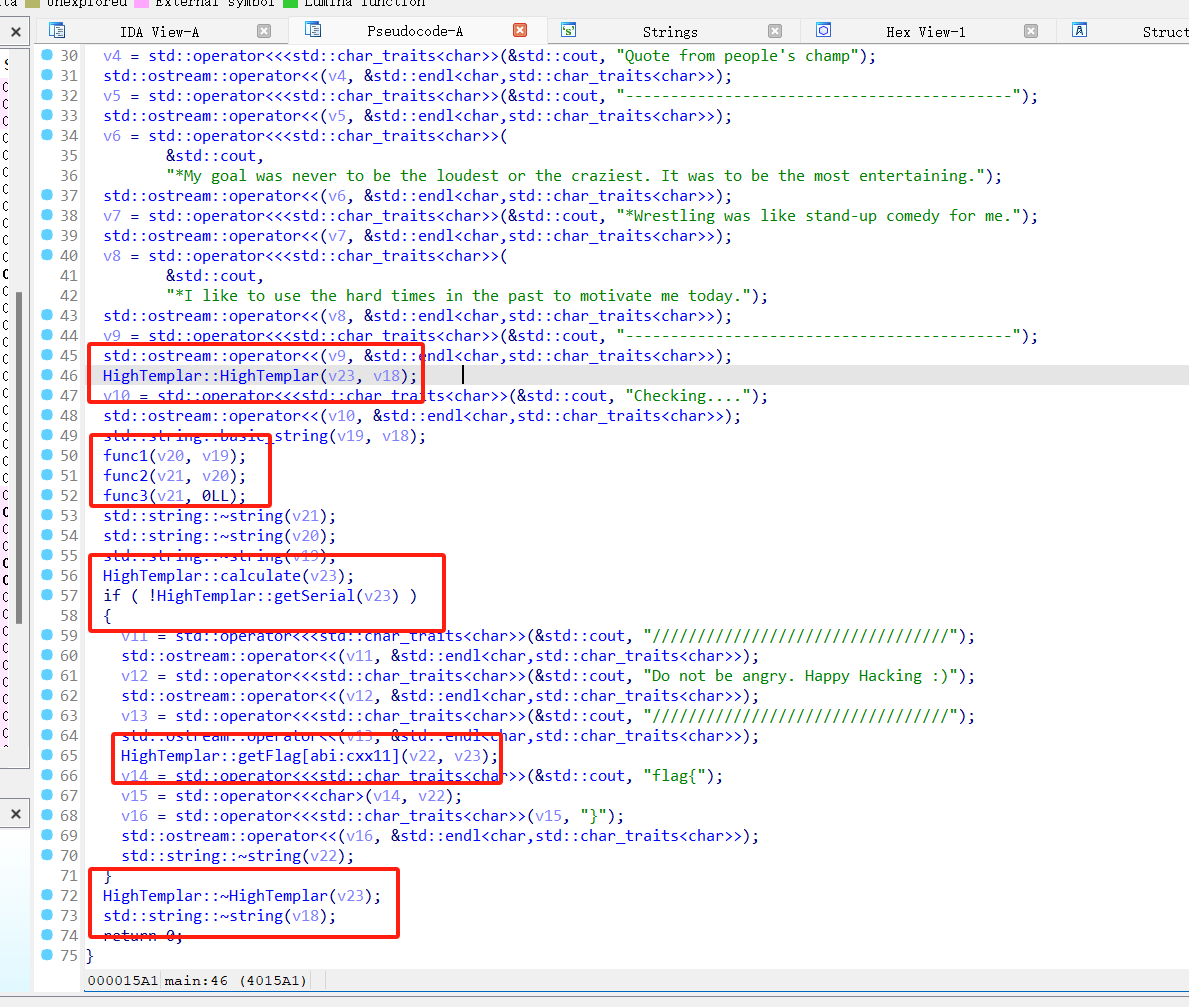This screenshot has height=1007, width=1189.
Task: Toggle breakpoint dot on line 66
Action: (47, 774)
